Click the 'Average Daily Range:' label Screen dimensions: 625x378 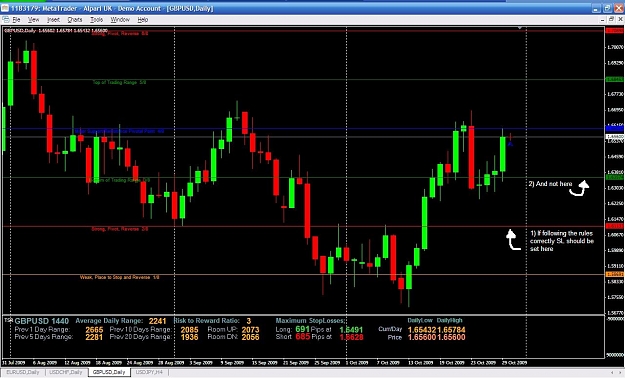[109, 321]
